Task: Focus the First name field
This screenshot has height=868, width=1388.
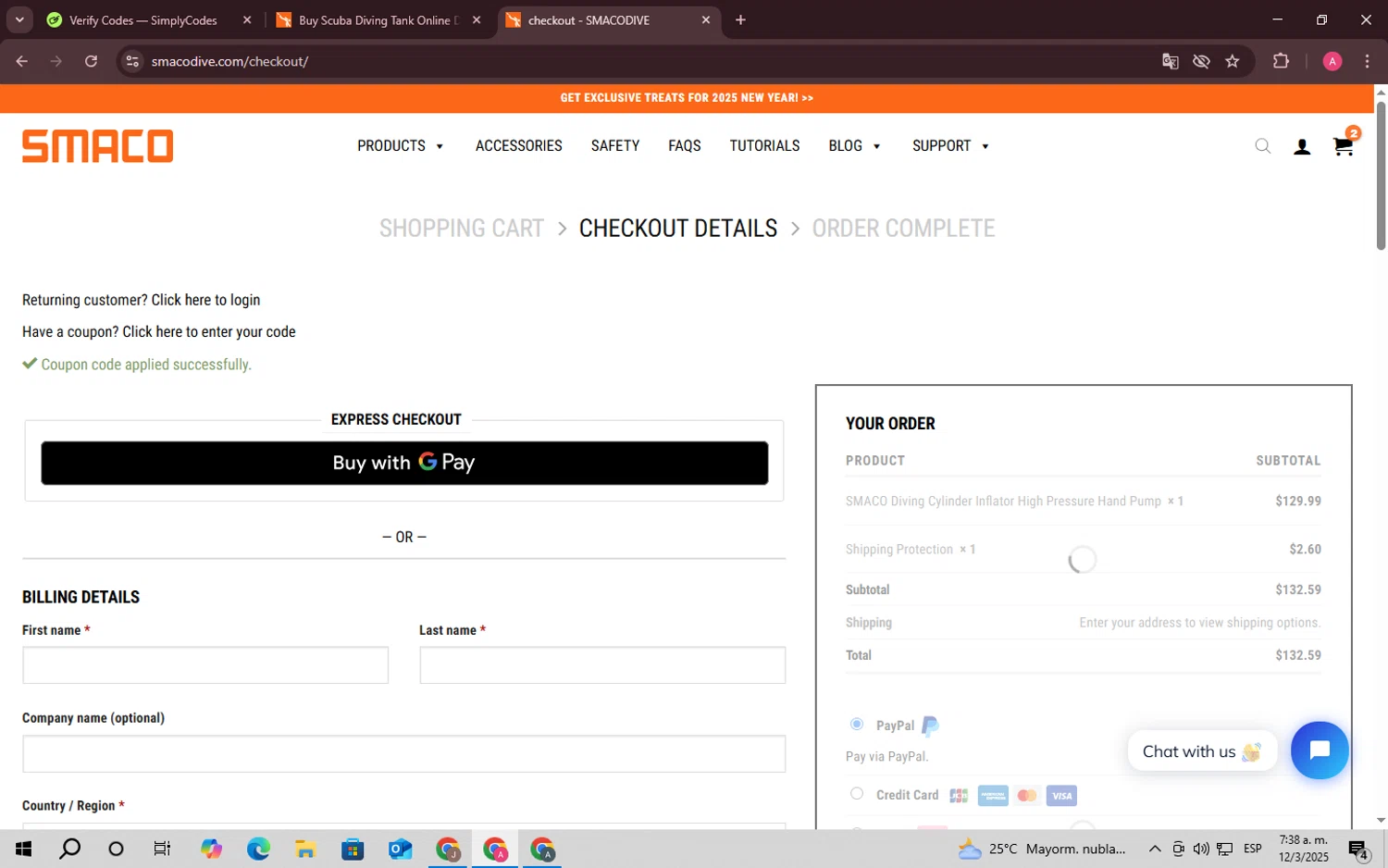Action: click(x=205, y=665)
